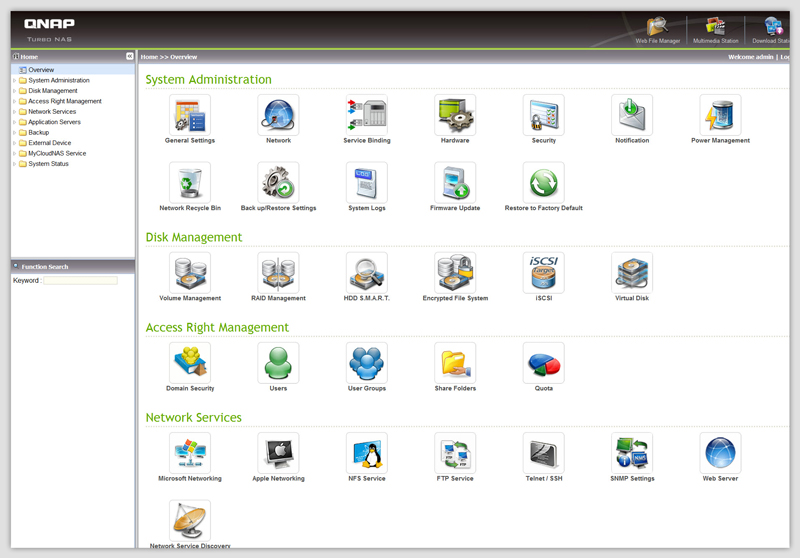Open RAID Management icon

tap(278, 273)
